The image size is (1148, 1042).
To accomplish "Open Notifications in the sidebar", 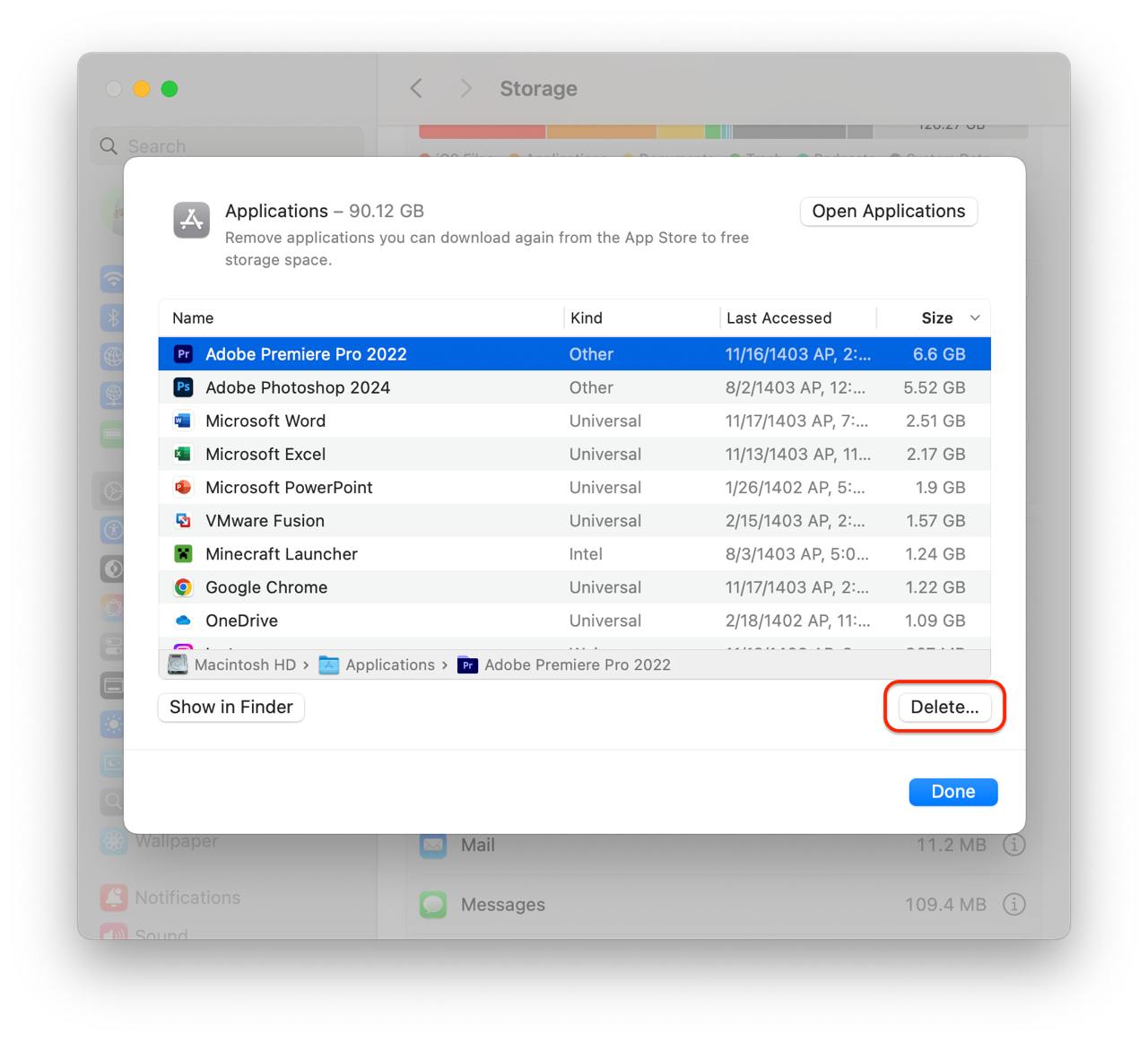I will pyautogui.click(x=170, y=897).
